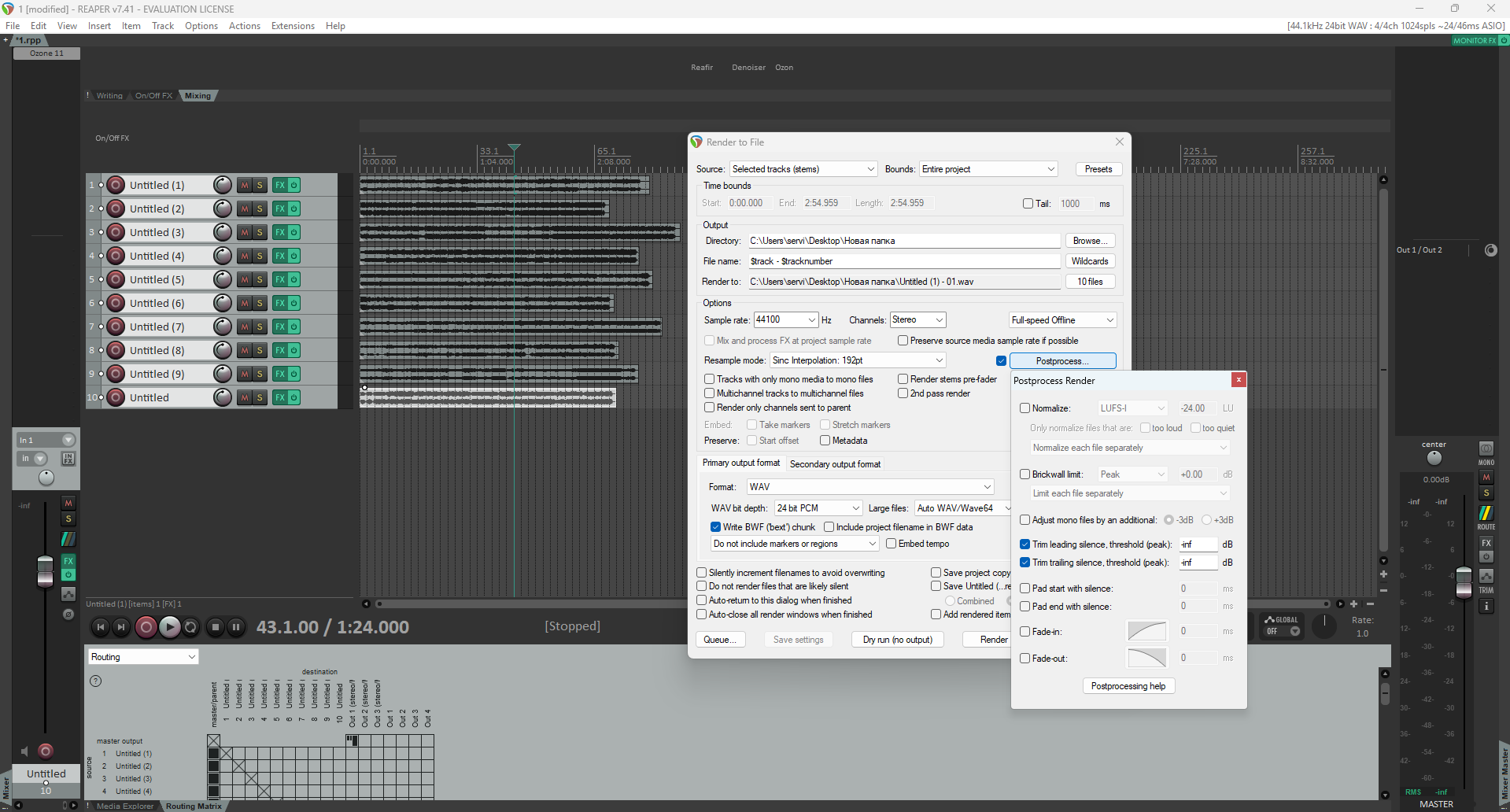Mute the selected mixer channel strip
Screen dimensions: 1510x812
point(68,503)
